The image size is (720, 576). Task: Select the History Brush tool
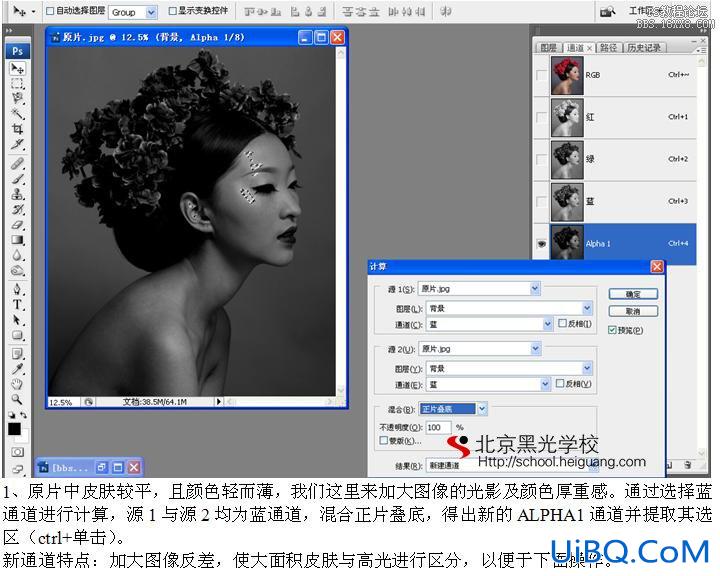17,209
